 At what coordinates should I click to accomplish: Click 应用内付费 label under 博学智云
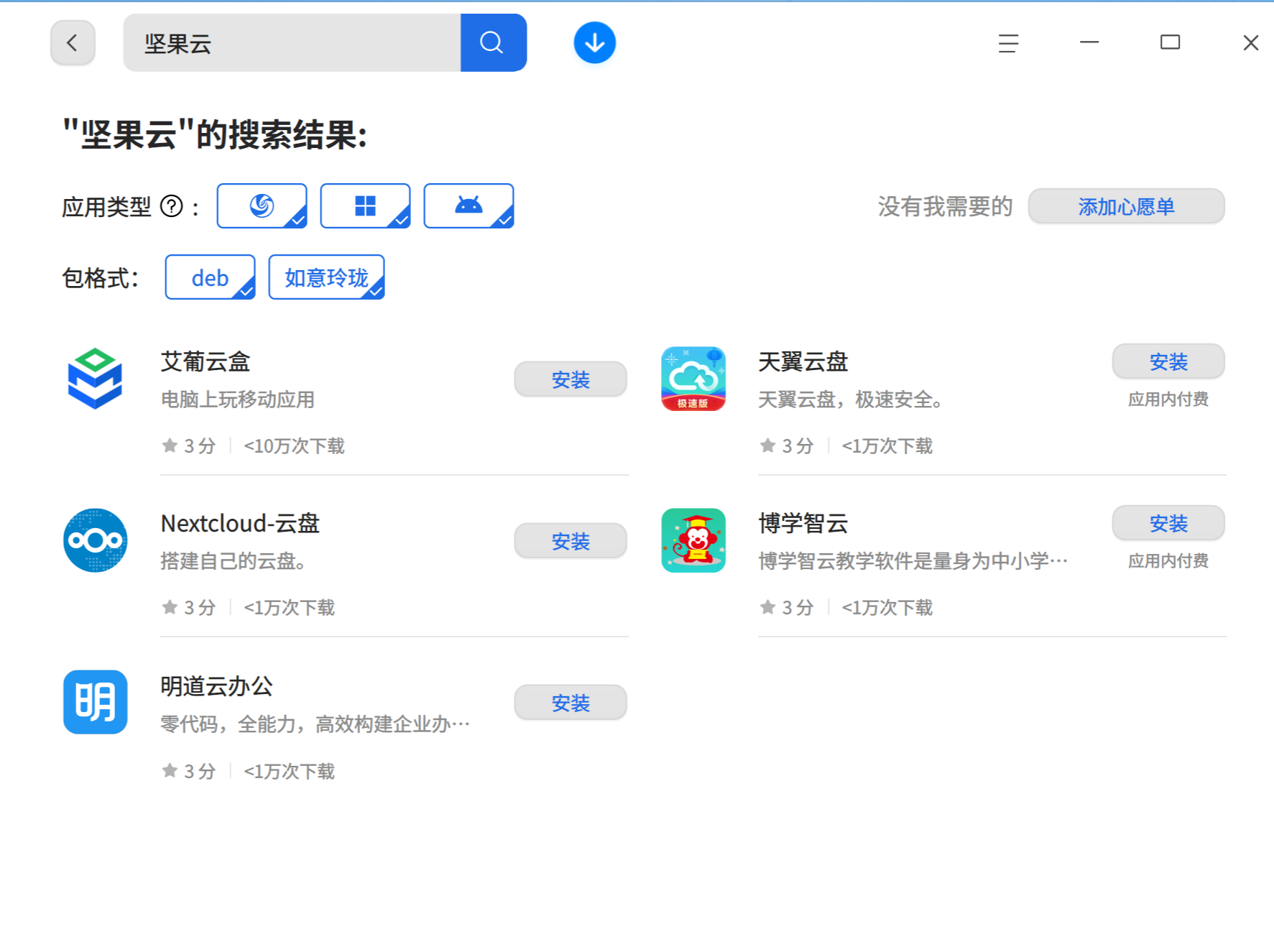pos(1168,561)
